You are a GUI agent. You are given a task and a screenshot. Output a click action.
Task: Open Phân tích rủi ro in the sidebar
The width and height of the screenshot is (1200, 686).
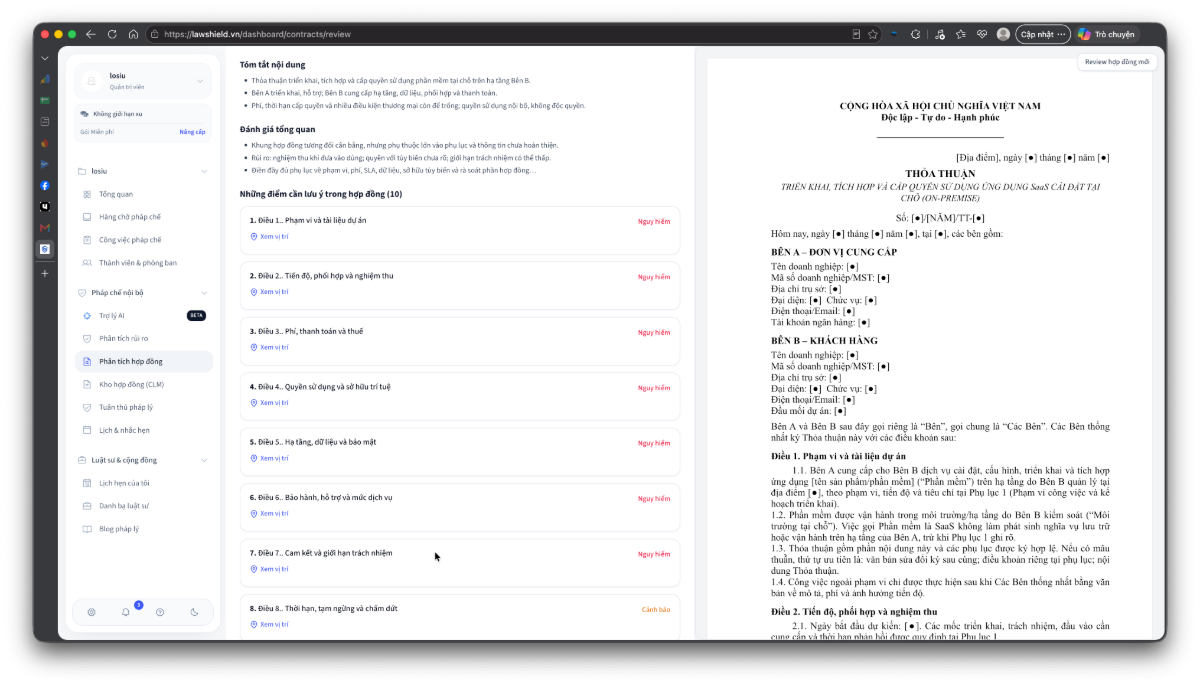point(143,338)
